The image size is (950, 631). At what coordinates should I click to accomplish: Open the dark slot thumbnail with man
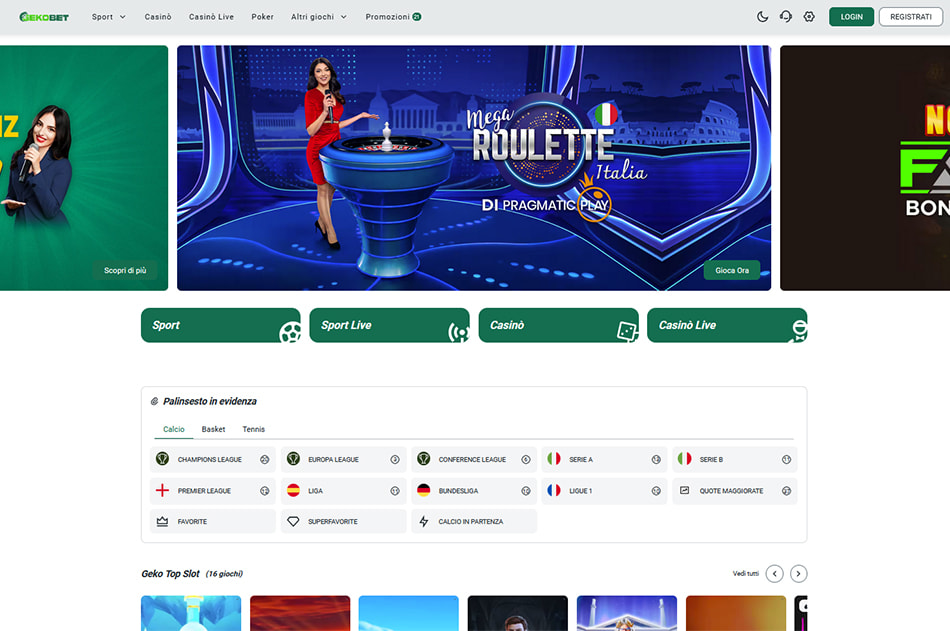click(x=517, y=613)
